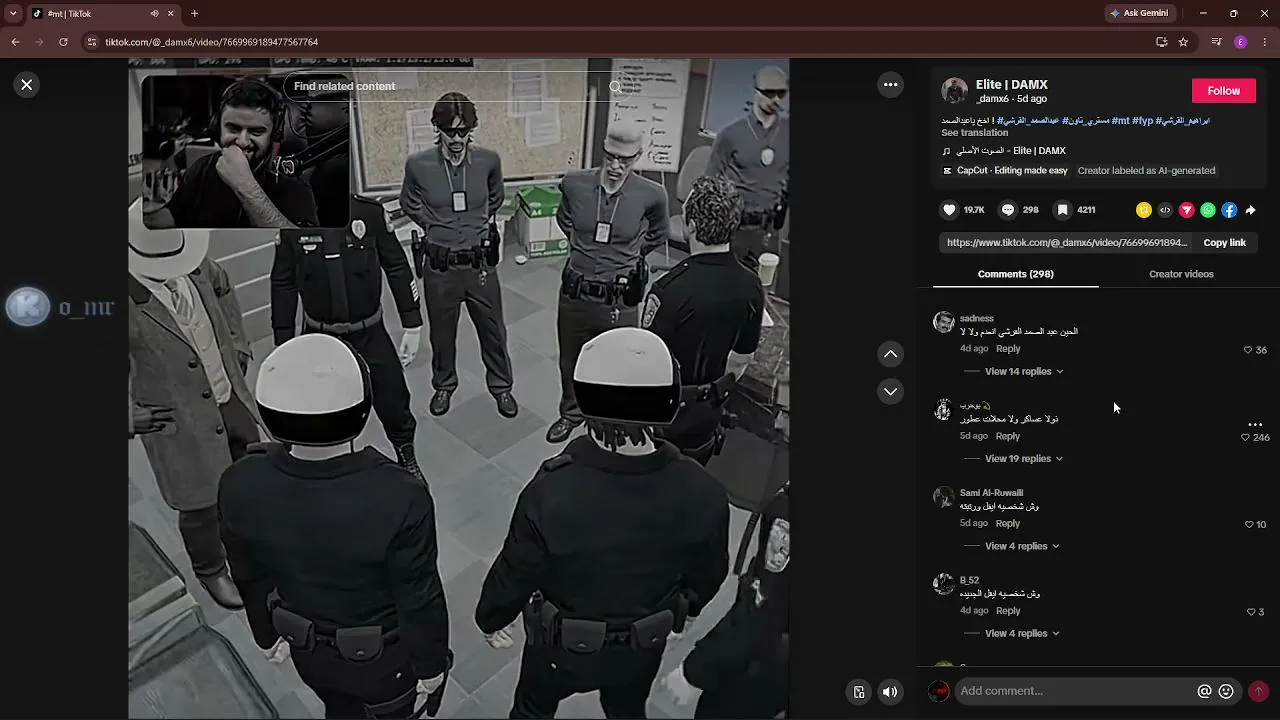The width and height of the screenshot is (1280, 720).
Task: Bookmark this page with the star icon
Action: tap(1183, 42)
